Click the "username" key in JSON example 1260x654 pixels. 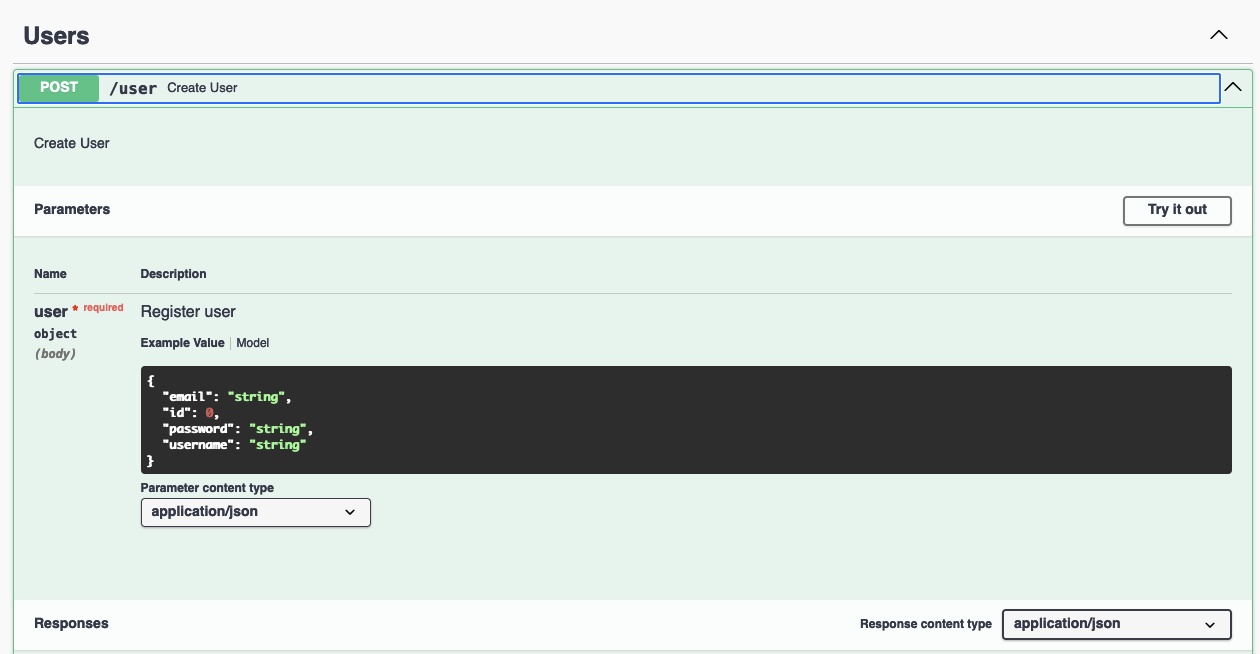click(x=197, y=445)
